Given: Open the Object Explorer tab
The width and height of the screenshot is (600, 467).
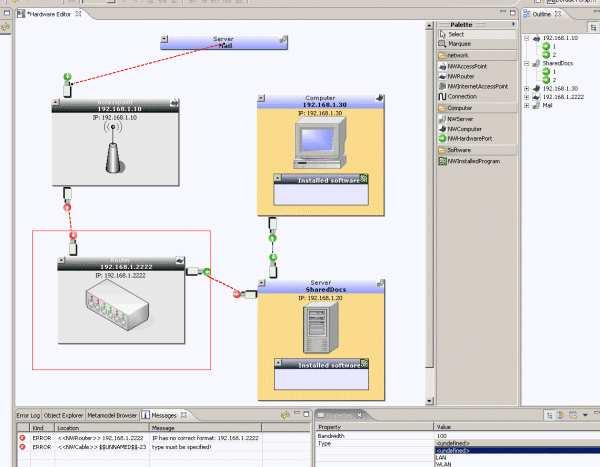Looking at the screenshot, I should (x=63, y=415).
